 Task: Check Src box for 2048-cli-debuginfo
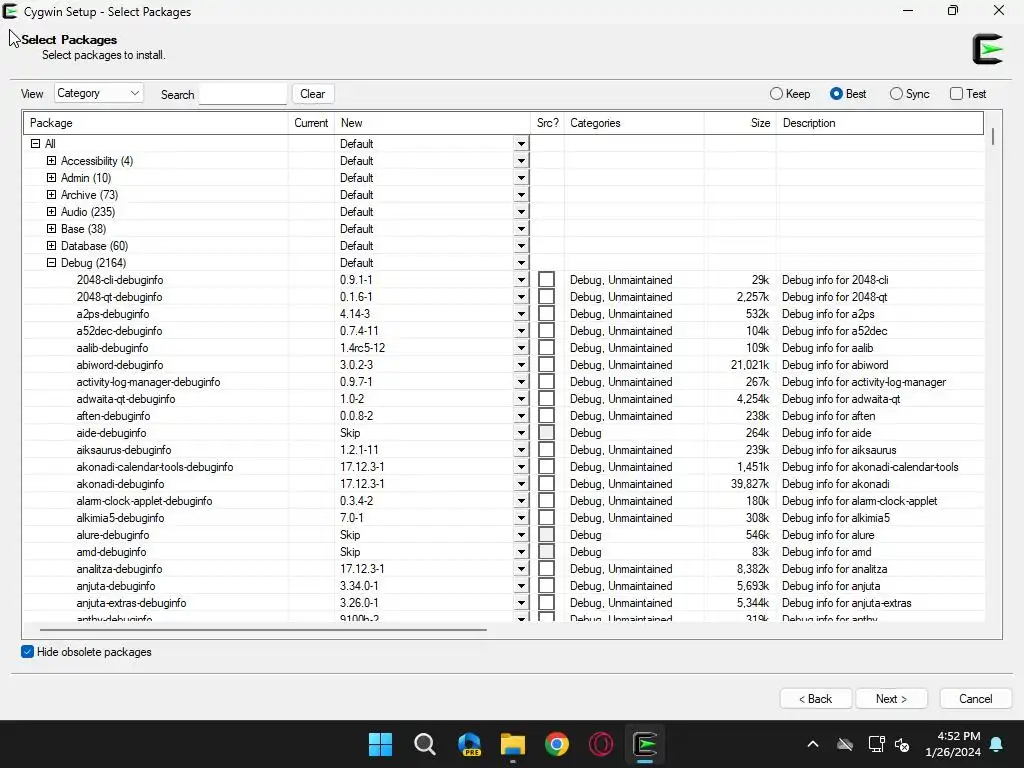(547, 280)
